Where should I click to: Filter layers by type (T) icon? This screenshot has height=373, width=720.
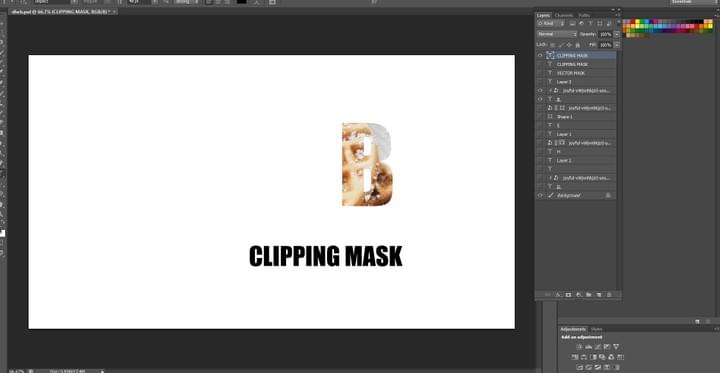click(591, 23)
